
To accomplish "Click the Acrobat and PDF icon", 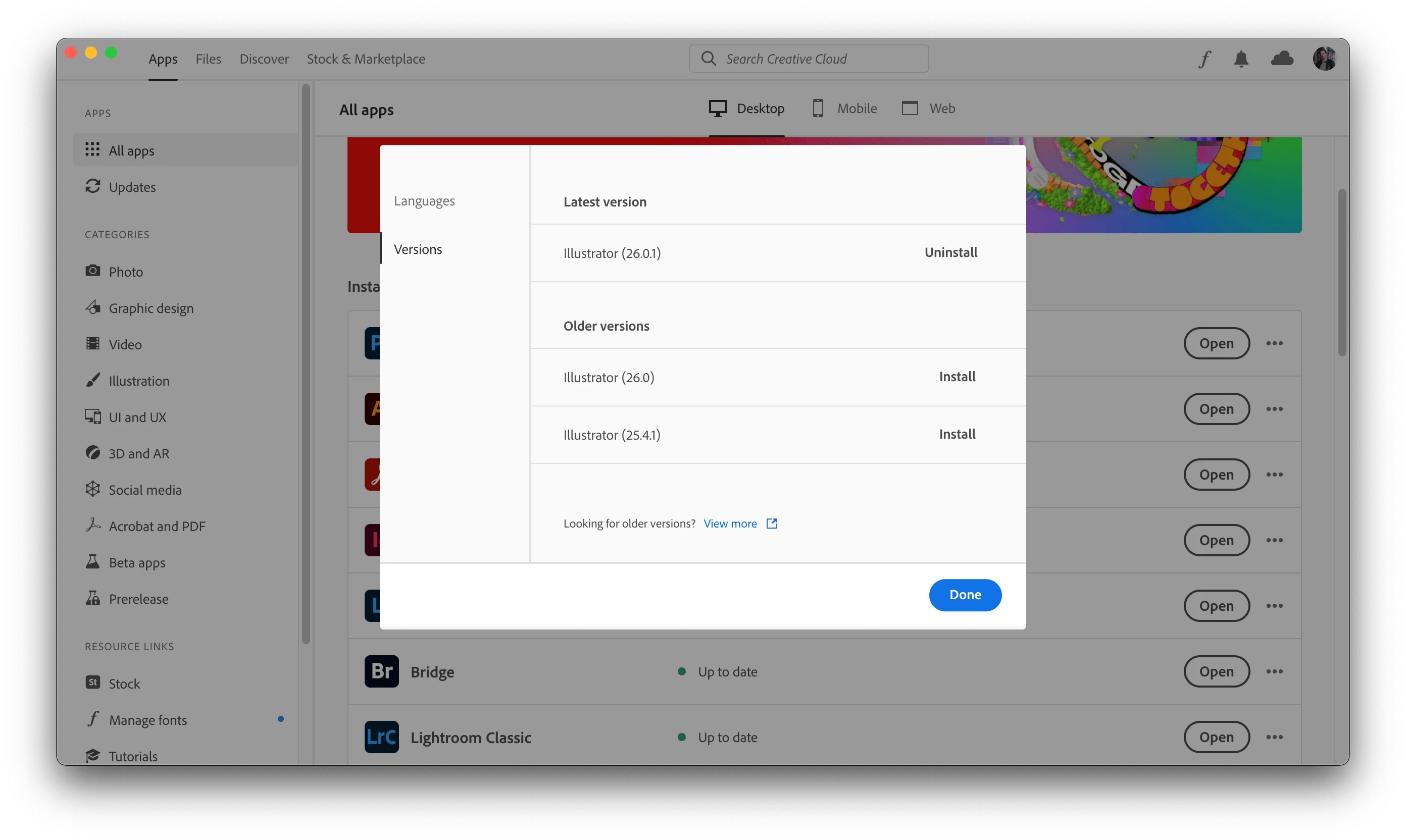I will tap(92, 526).
